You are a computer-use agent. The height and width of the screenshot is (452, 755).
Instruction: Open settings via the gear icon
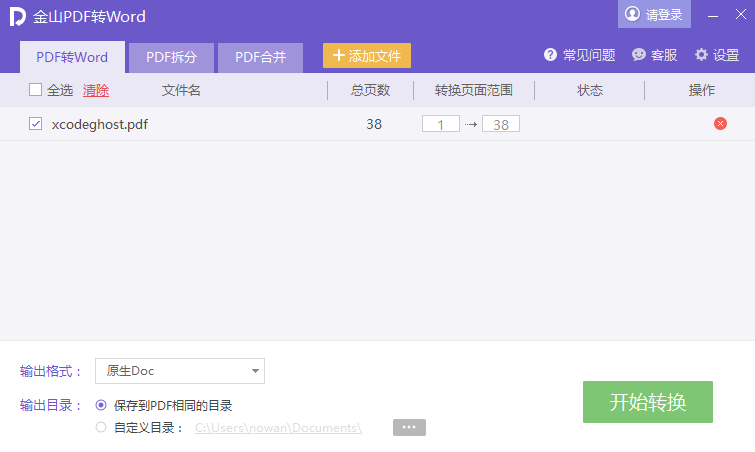pos(701,55)
